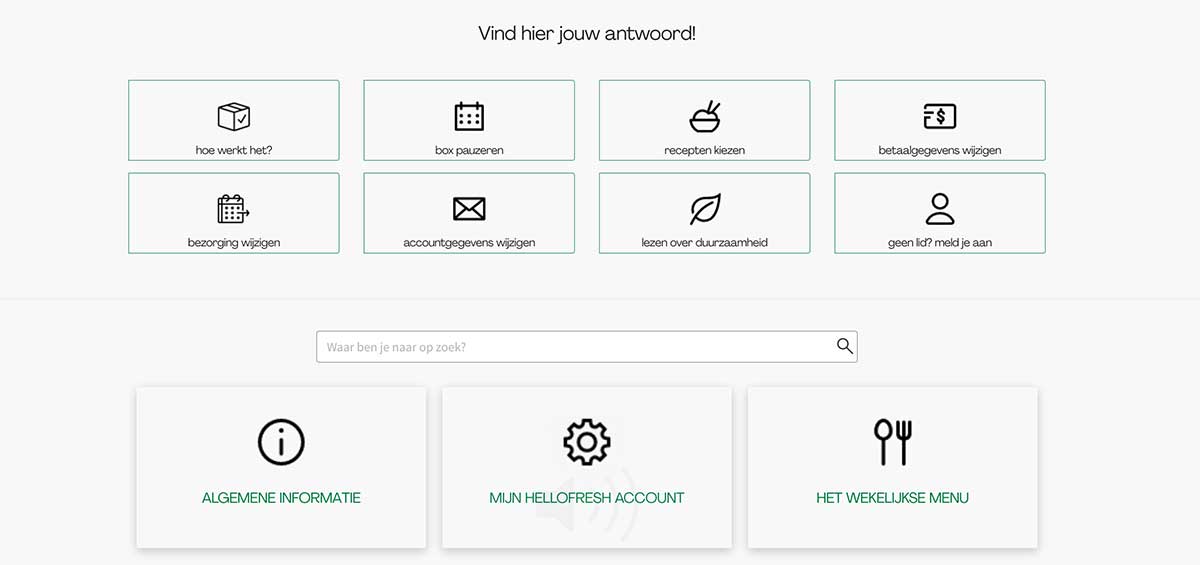
Task: Click the payment card icon for betaalgegevens
Action: point(939,116)
